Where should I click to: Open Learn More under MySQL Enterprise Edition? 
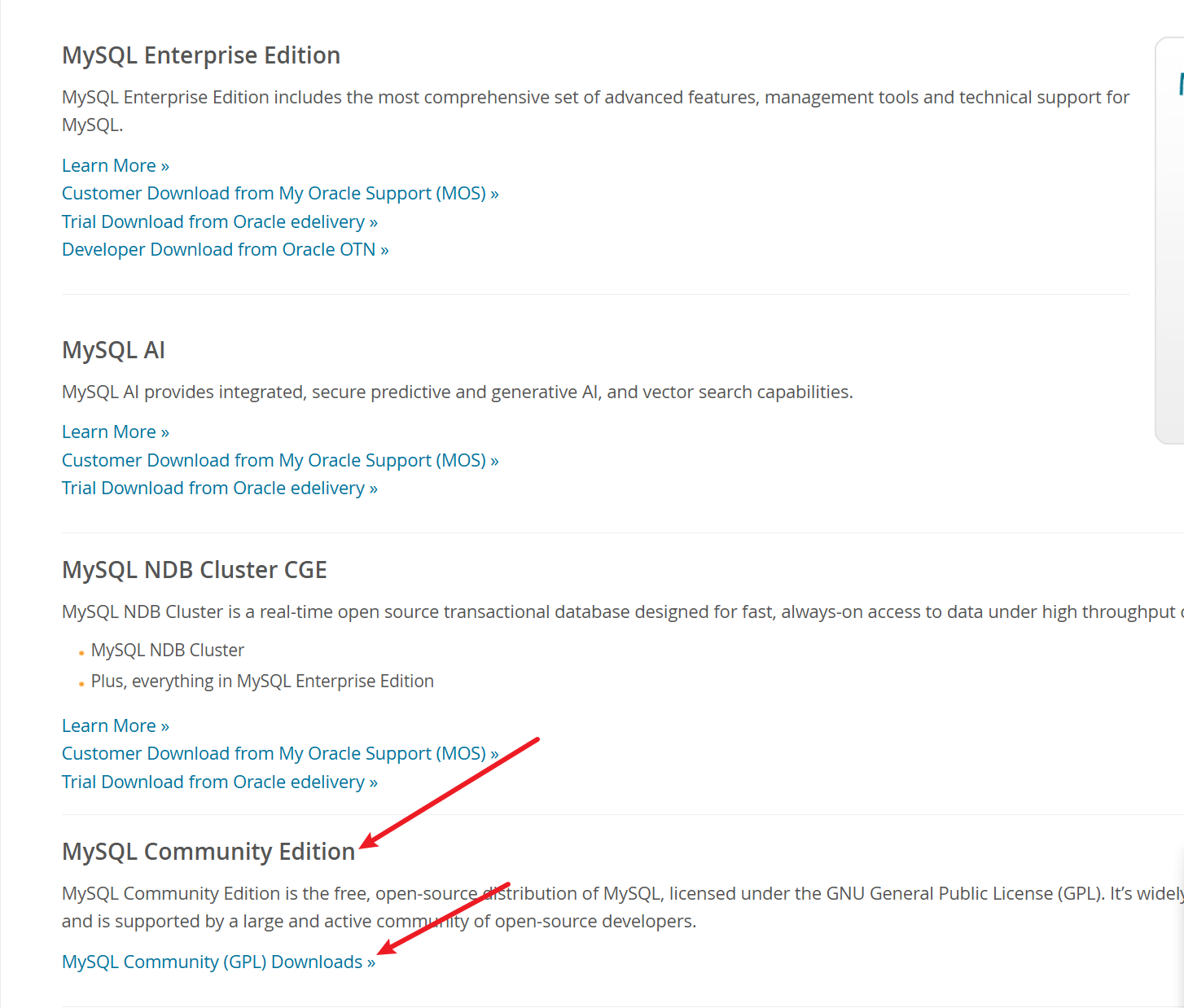[116, 165]
